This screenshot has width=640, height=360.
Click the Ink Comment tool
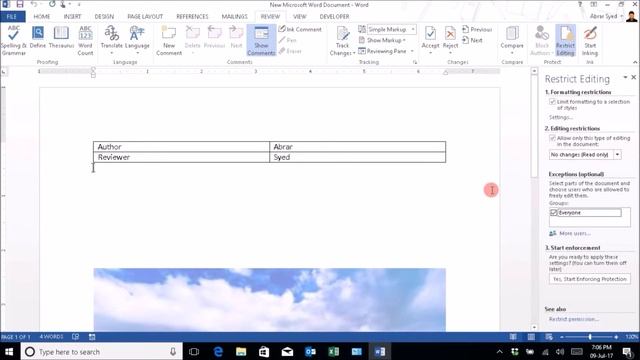pos(300,29)
